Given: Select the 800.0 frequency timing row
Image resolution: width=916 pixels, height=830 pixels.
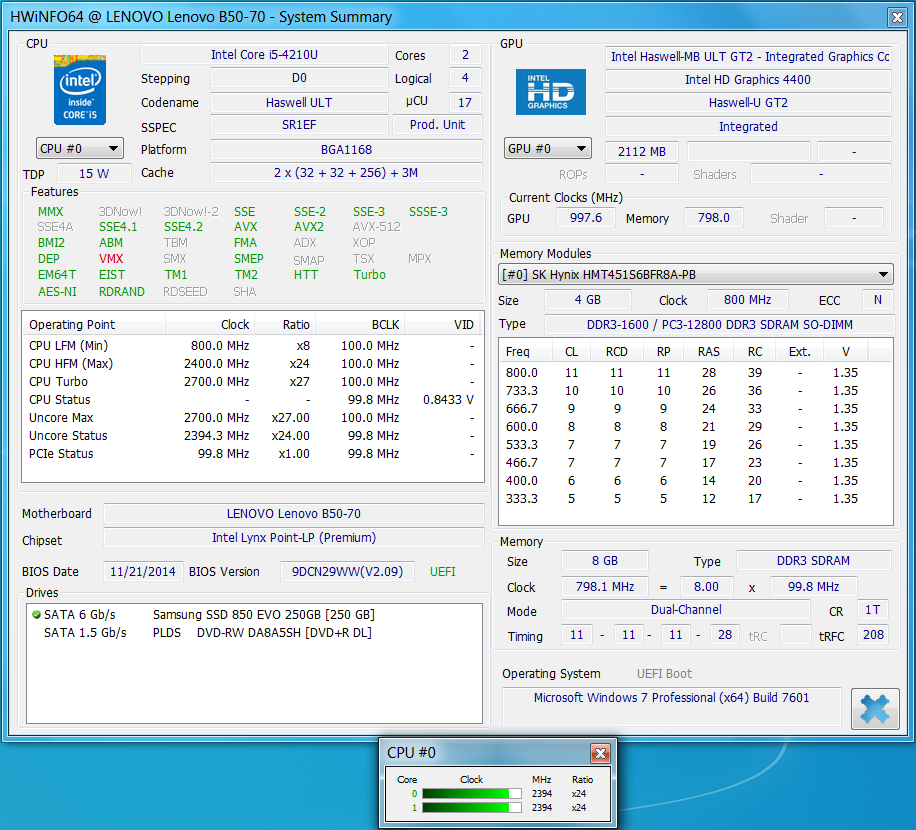Looking at the screenshot, I should coord(695,373).
